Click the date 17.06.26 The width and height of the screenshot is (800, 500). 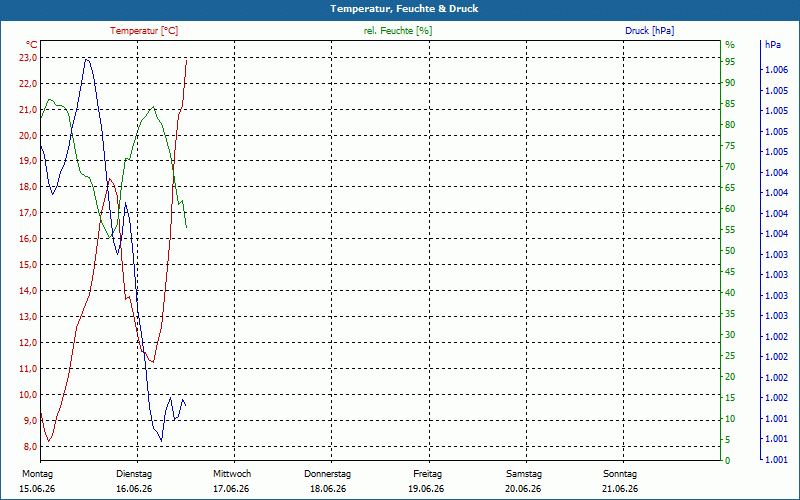click(231, 489)
